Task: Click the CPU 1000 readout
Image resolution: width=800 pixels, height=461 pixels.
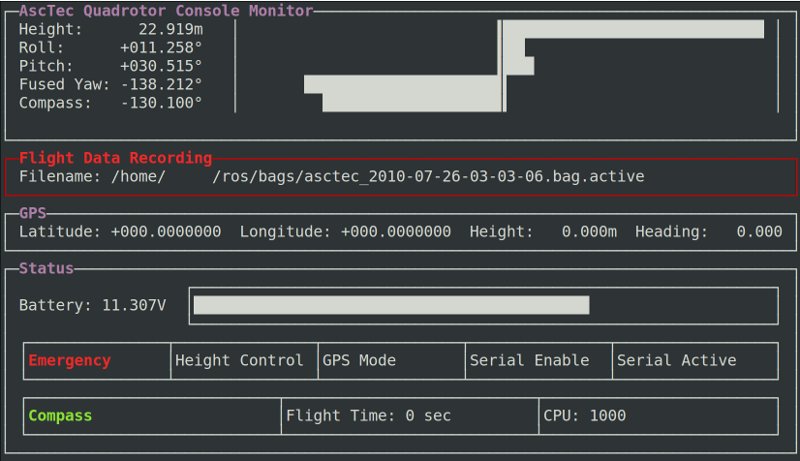Action: pyautogui.click(x=584, y=415)
